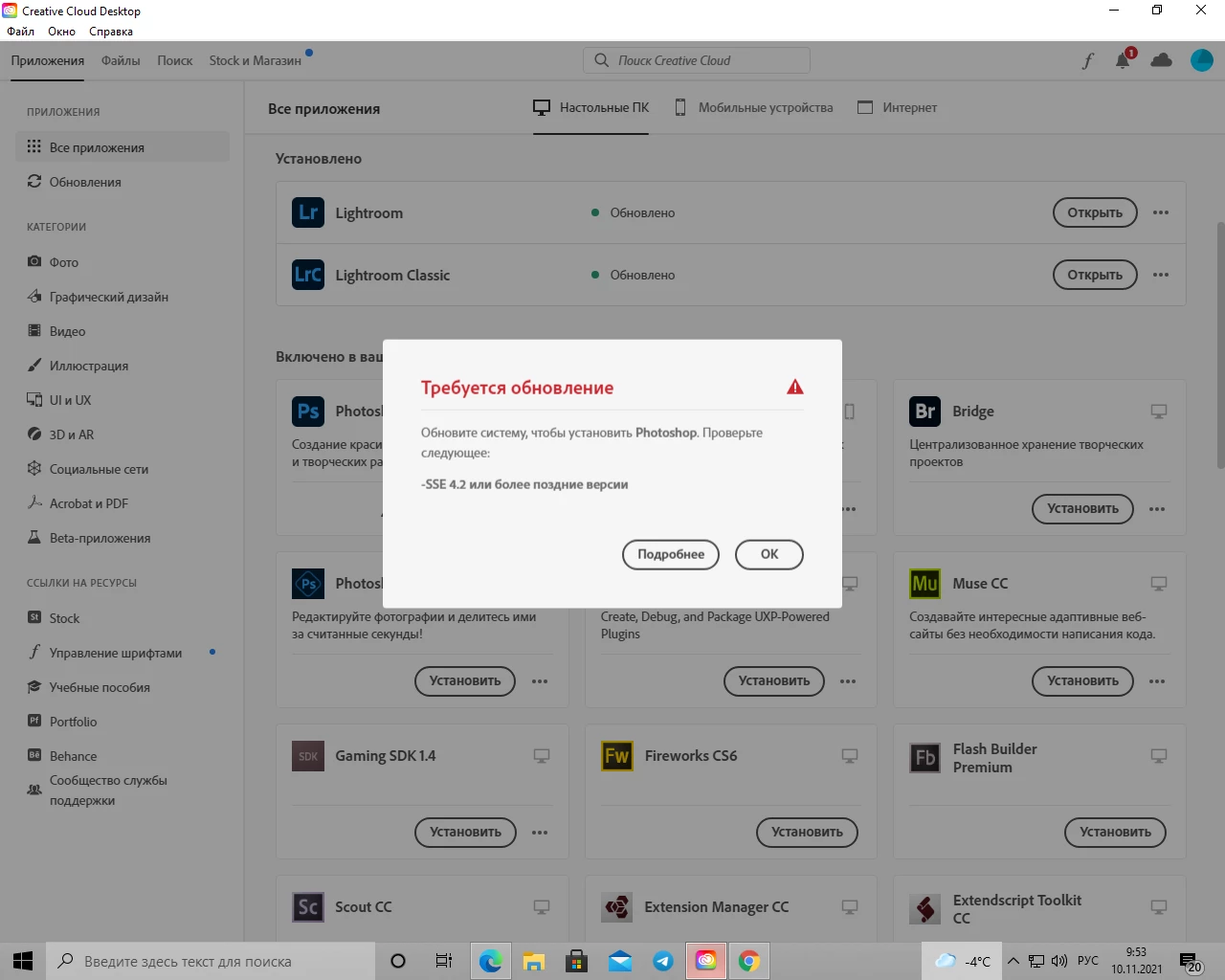The image size is (1225, 980).
Task: Open more options for Muse CC
Action: coord(1157,681)
